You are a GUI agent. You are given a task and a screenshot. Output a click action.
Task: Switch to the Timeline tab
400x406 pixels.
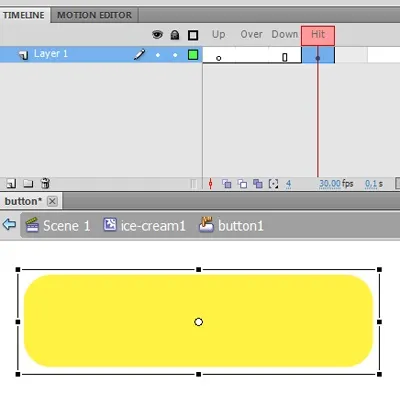coord(24,15)
